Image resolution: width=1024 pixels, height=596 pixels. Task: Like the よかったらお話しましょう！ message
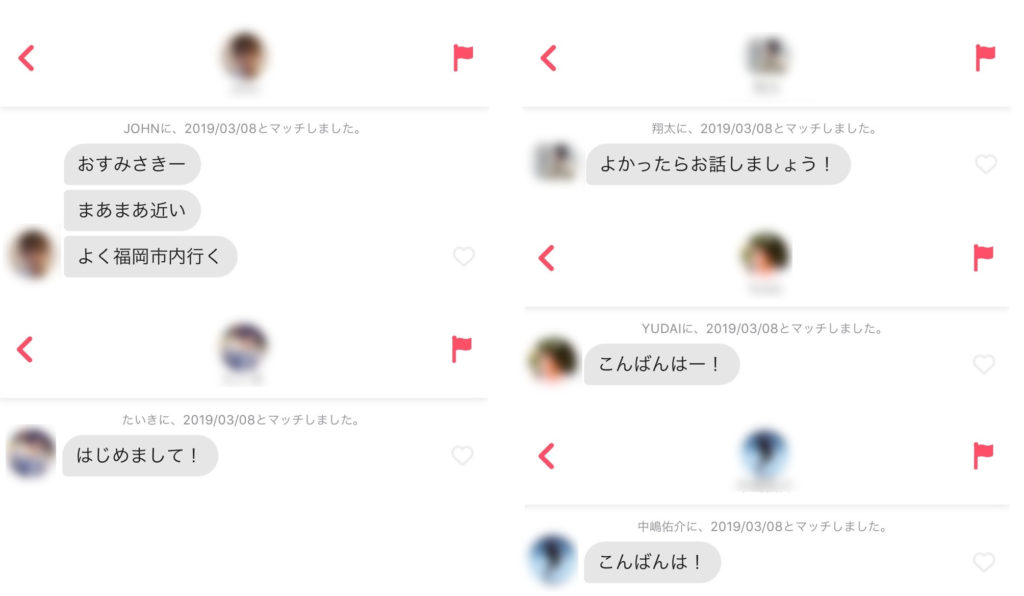[x=986, y=164]
